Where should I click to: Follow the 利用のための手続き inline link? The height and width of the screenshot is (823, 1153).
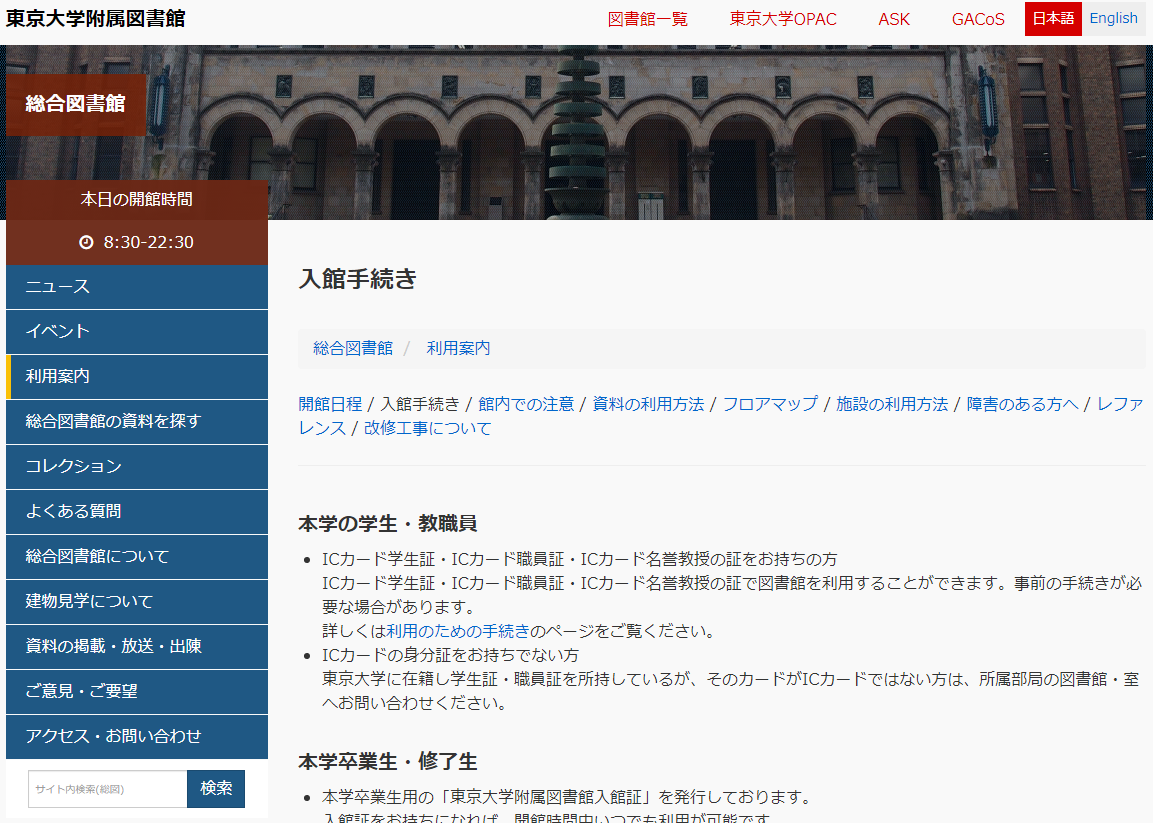coord(458,631)
